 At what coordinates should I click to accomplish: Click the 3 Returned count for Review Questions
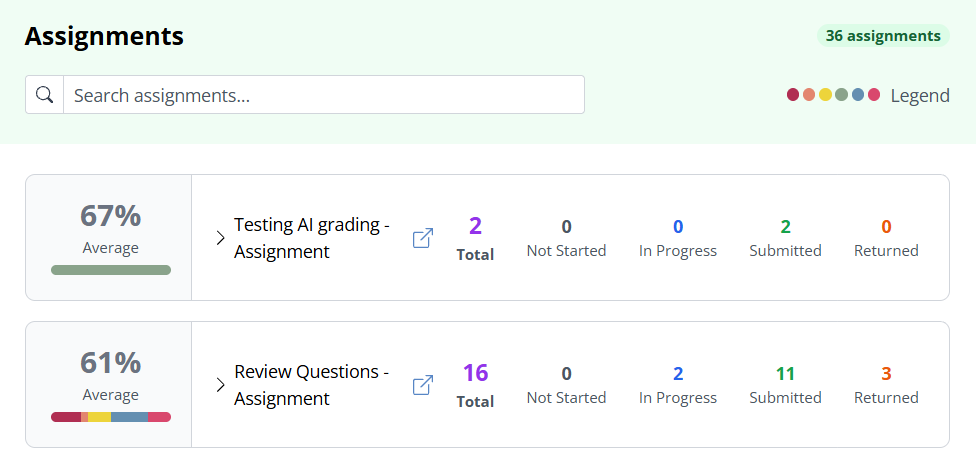(886, 374)
